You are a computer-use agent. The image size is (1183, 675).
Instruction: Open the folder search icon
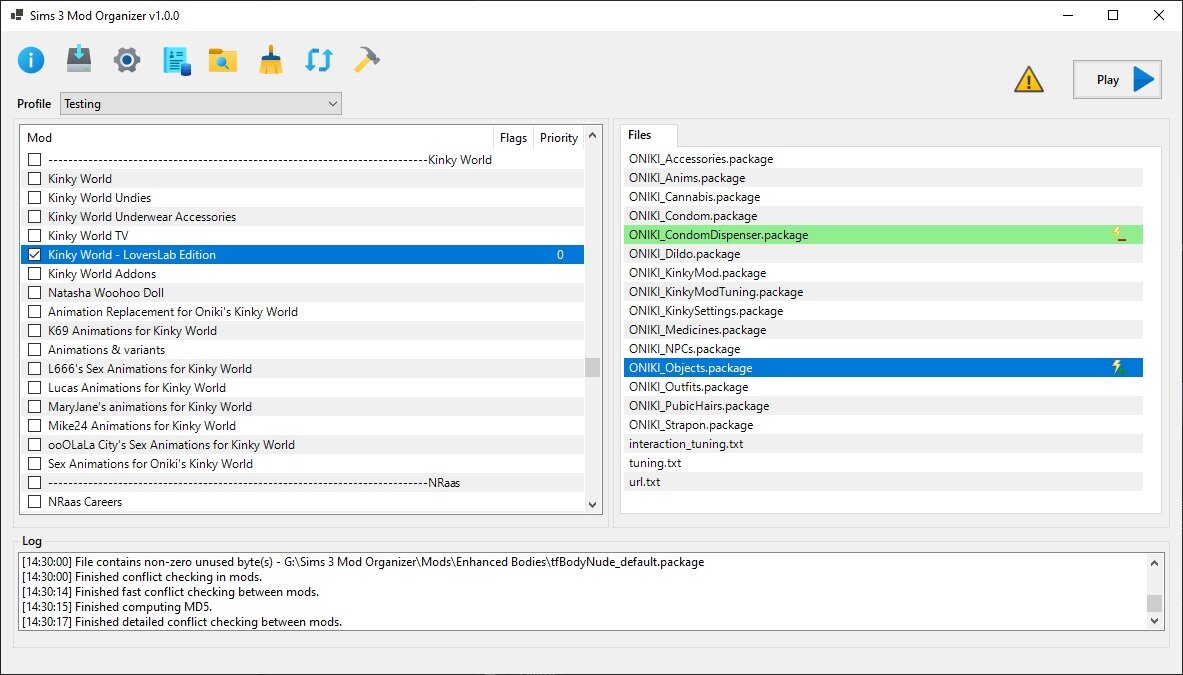[223, 60]
